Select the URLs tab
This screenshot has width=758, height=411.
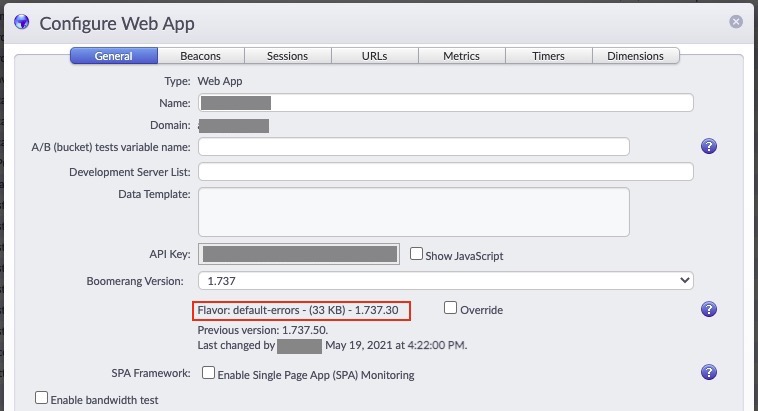pos(374,56)
